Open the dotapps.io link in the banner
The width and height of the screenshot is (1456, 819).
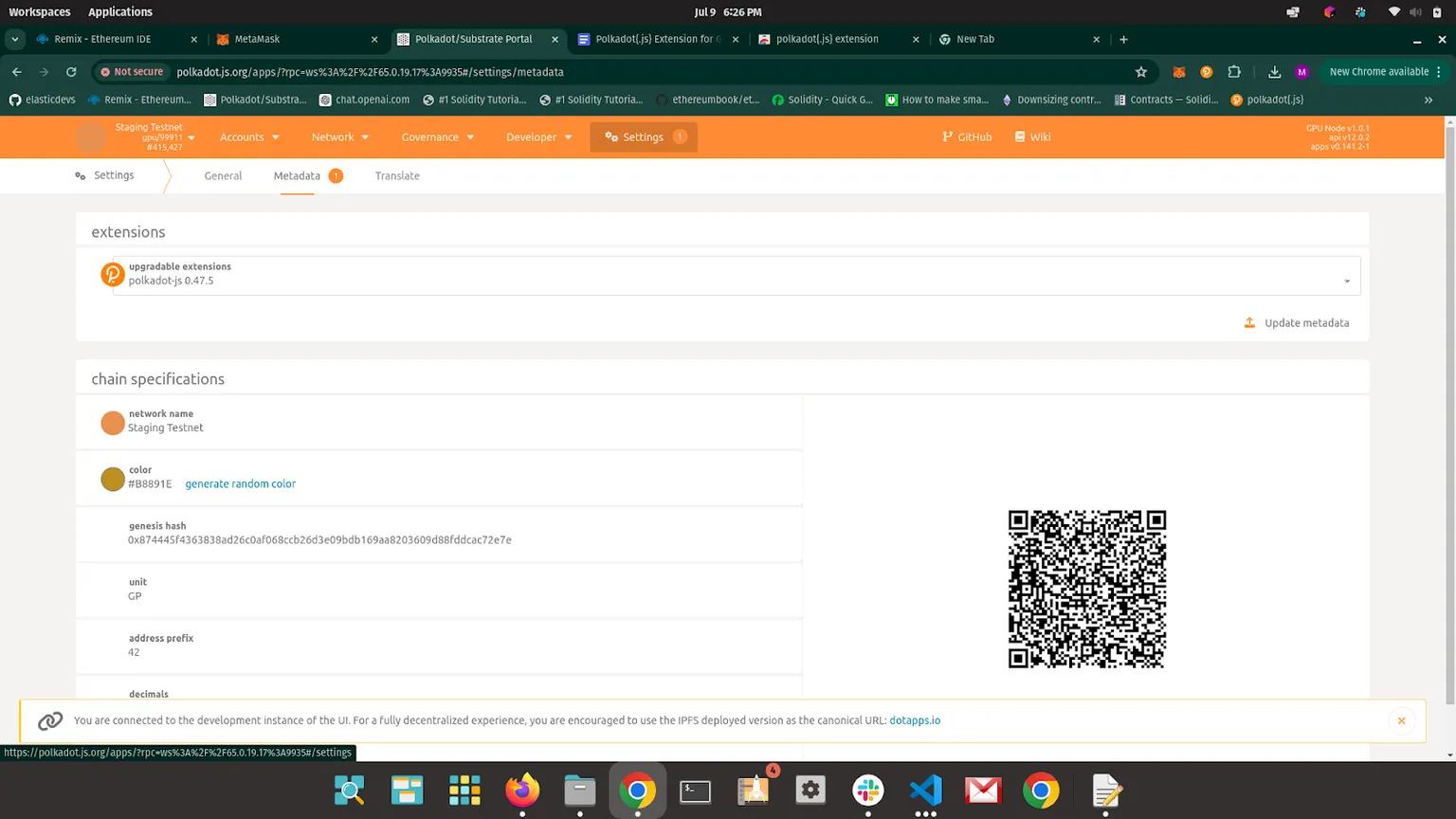915,720
